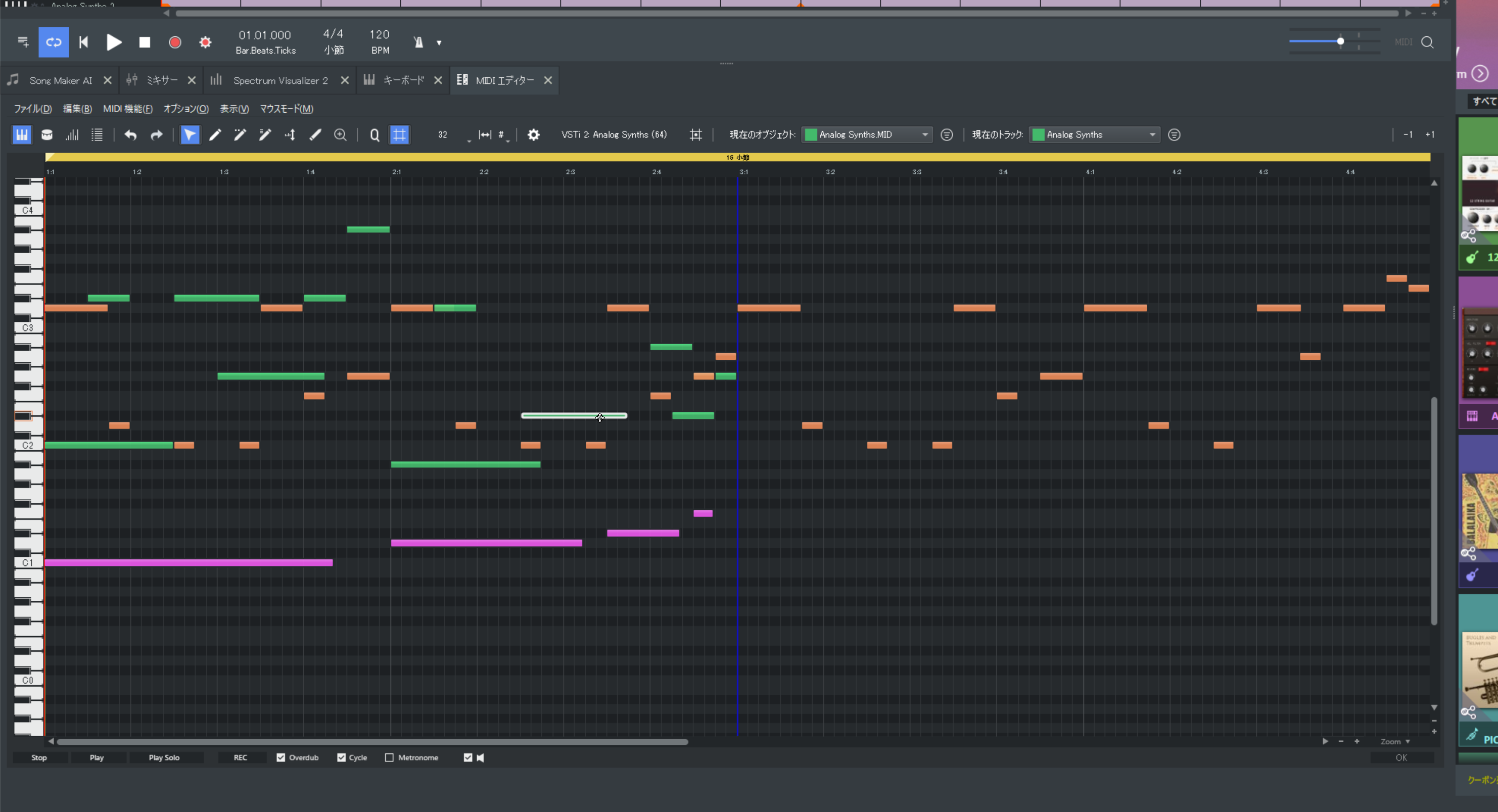The width and height of the screenshot is (1498, 812).
Task: Select the pattern draw pencil tool
Action: click(240, 135)
